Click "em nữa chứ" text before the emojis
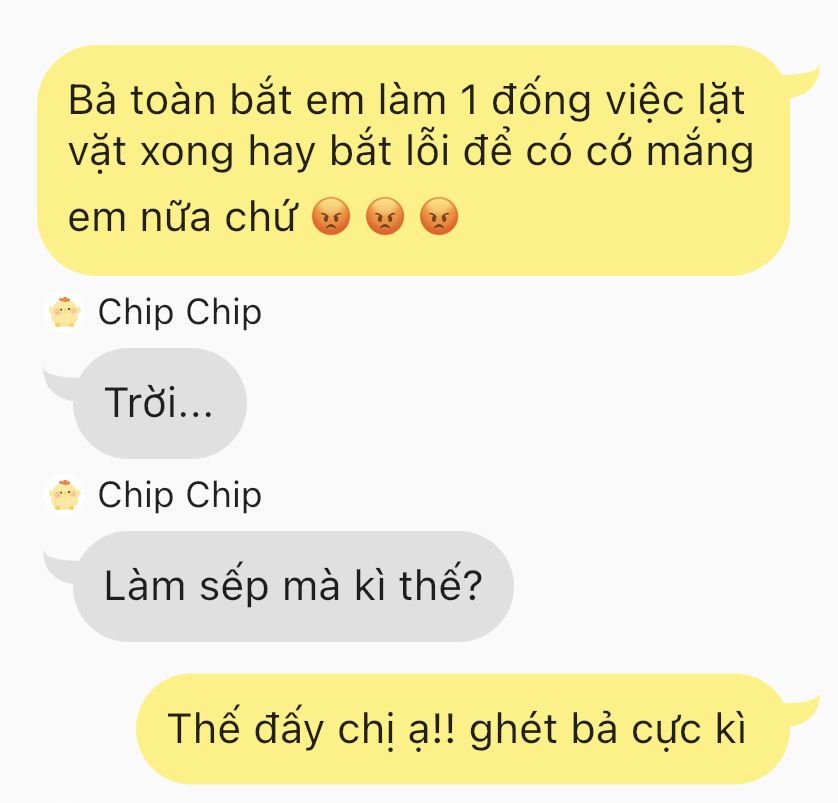This screenshot has height=803, width=838. pyautogui.click(x=182, y=216)
